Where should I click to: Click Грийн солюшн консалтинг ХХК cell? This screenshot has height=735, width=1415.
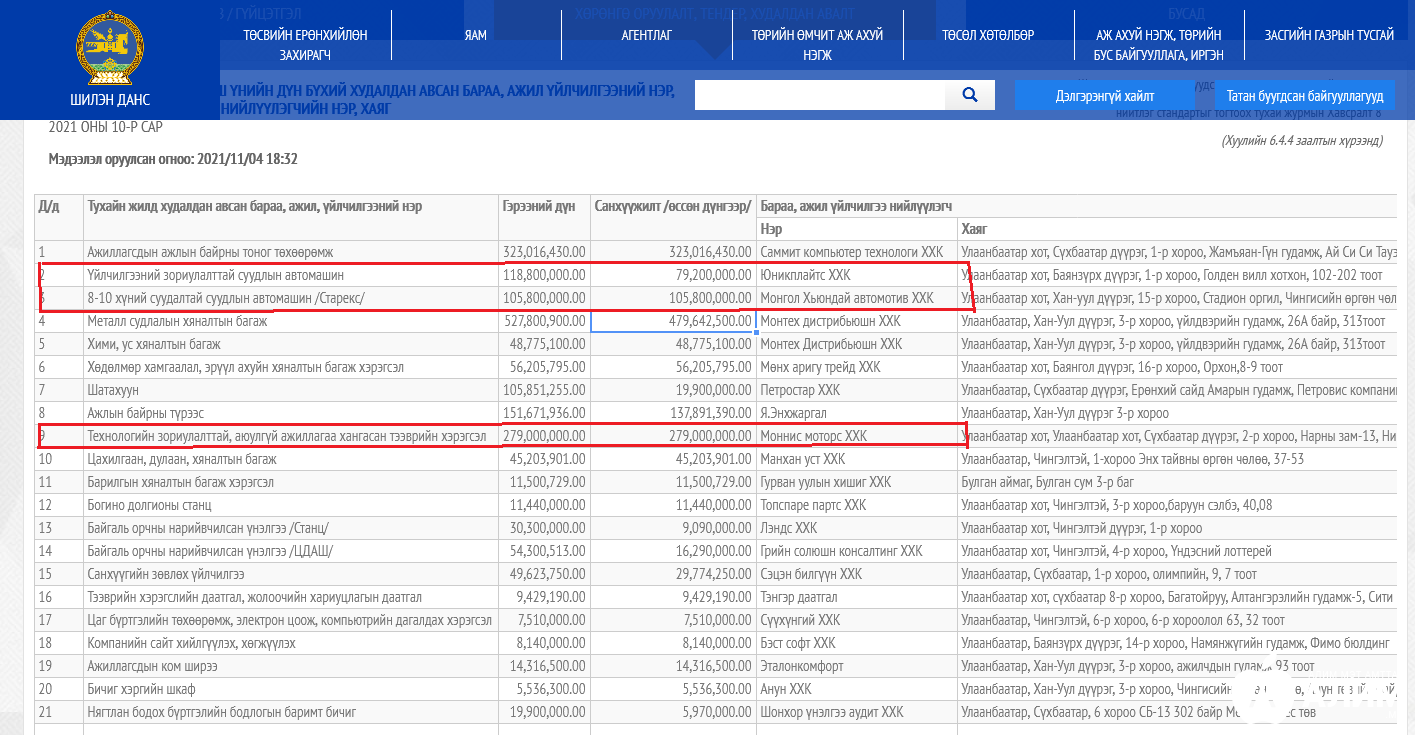tap(856, 551)
